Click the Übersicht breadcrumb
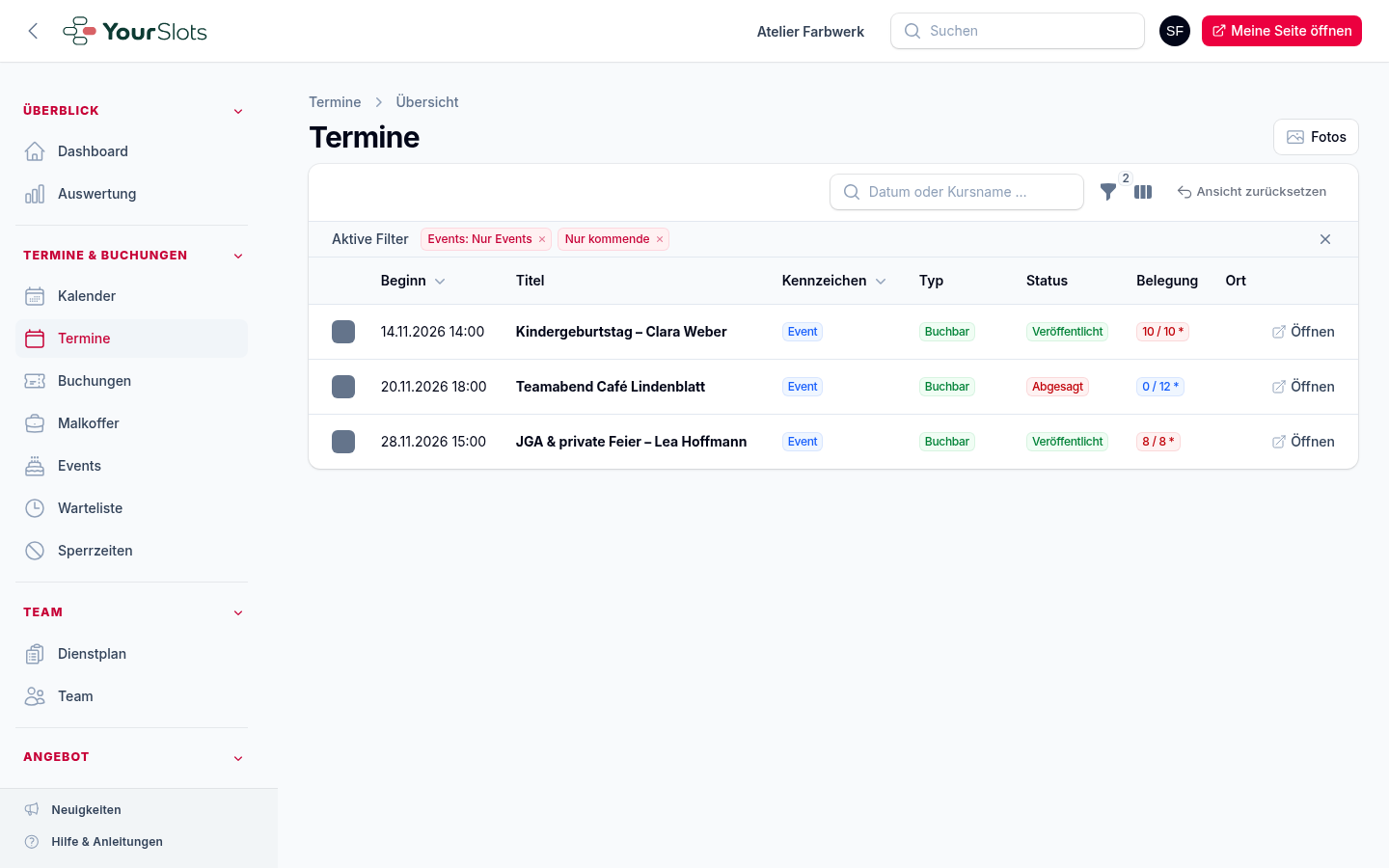Viewport: 1389px width, 868px height. (x=427, y=102)
